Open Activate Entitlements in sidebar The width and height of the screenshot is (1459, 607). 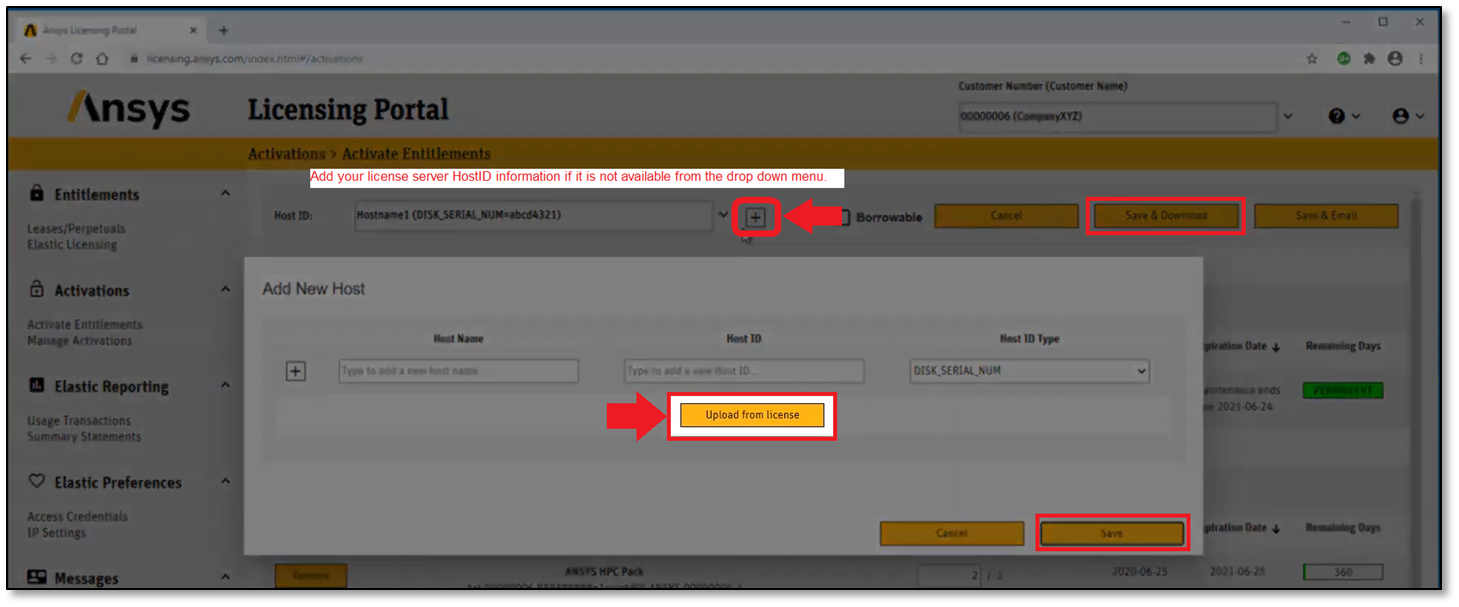click(85, 325)
